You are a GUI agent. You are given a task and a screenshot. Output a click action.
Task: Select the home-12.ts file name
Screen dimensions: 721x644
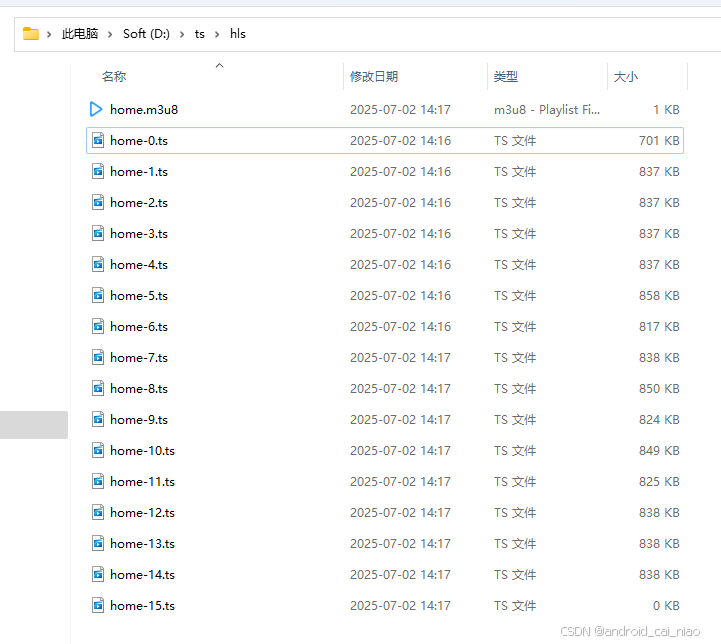coord(143,513)
